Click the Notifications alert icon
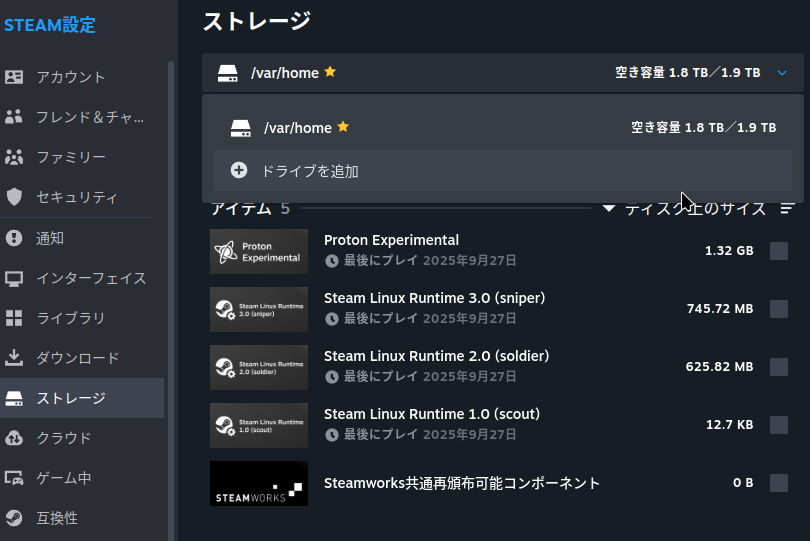810x541 pixels. click(14, 238)
